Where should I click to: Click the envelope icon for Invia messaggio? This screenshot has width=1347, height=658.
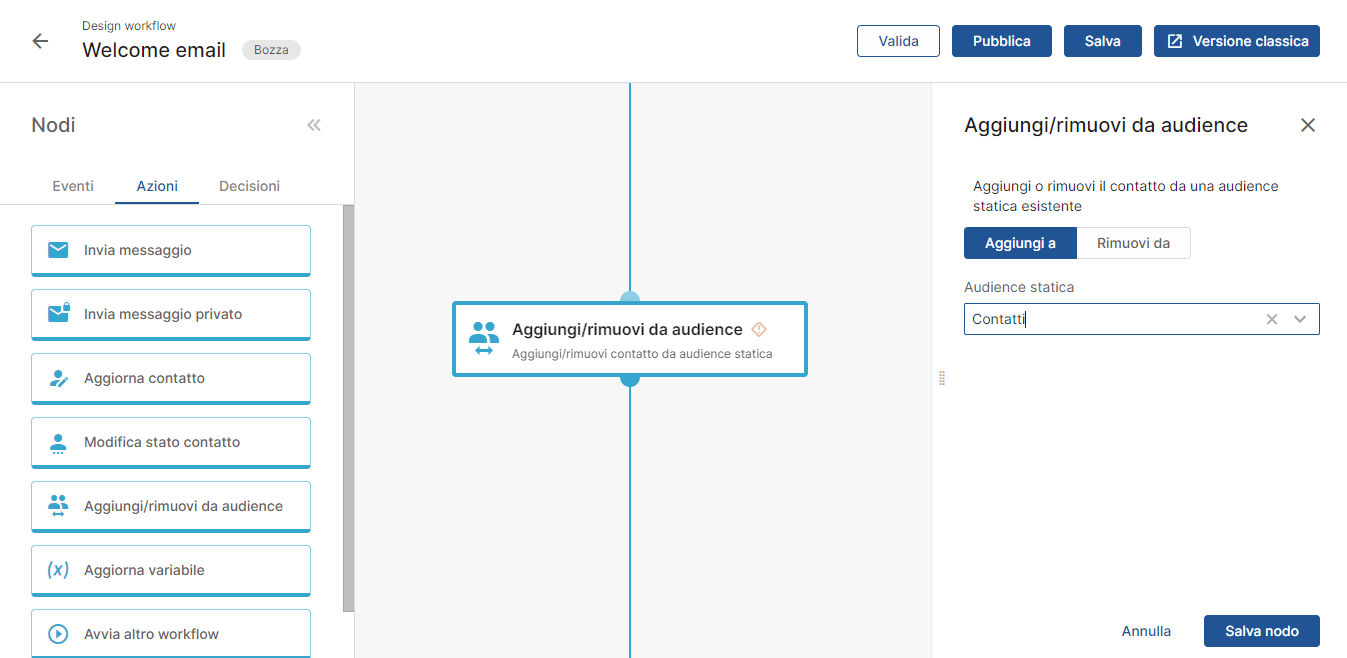[x=58, y=250]
